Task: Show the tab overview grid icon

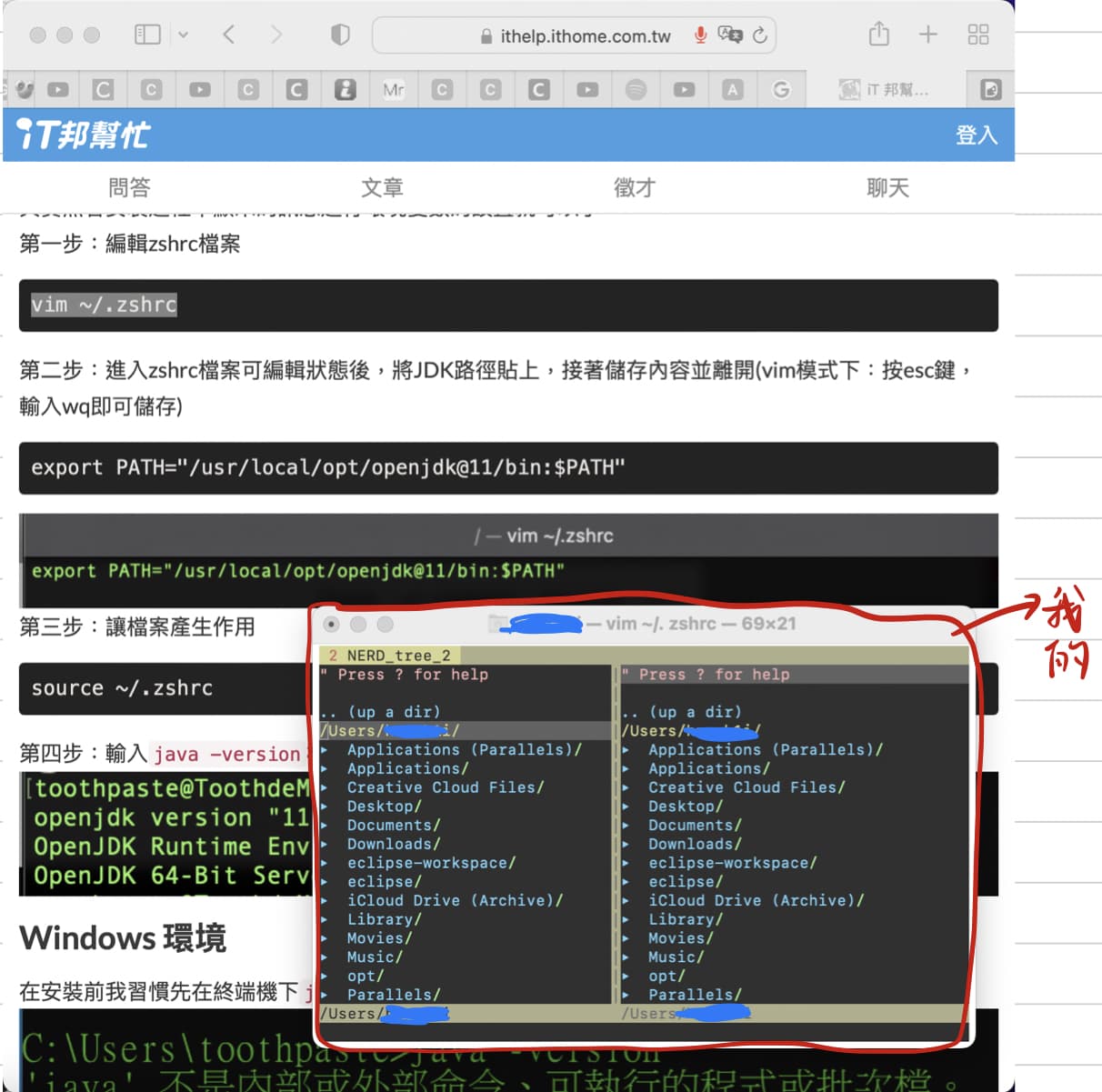Action: [978, 34]
